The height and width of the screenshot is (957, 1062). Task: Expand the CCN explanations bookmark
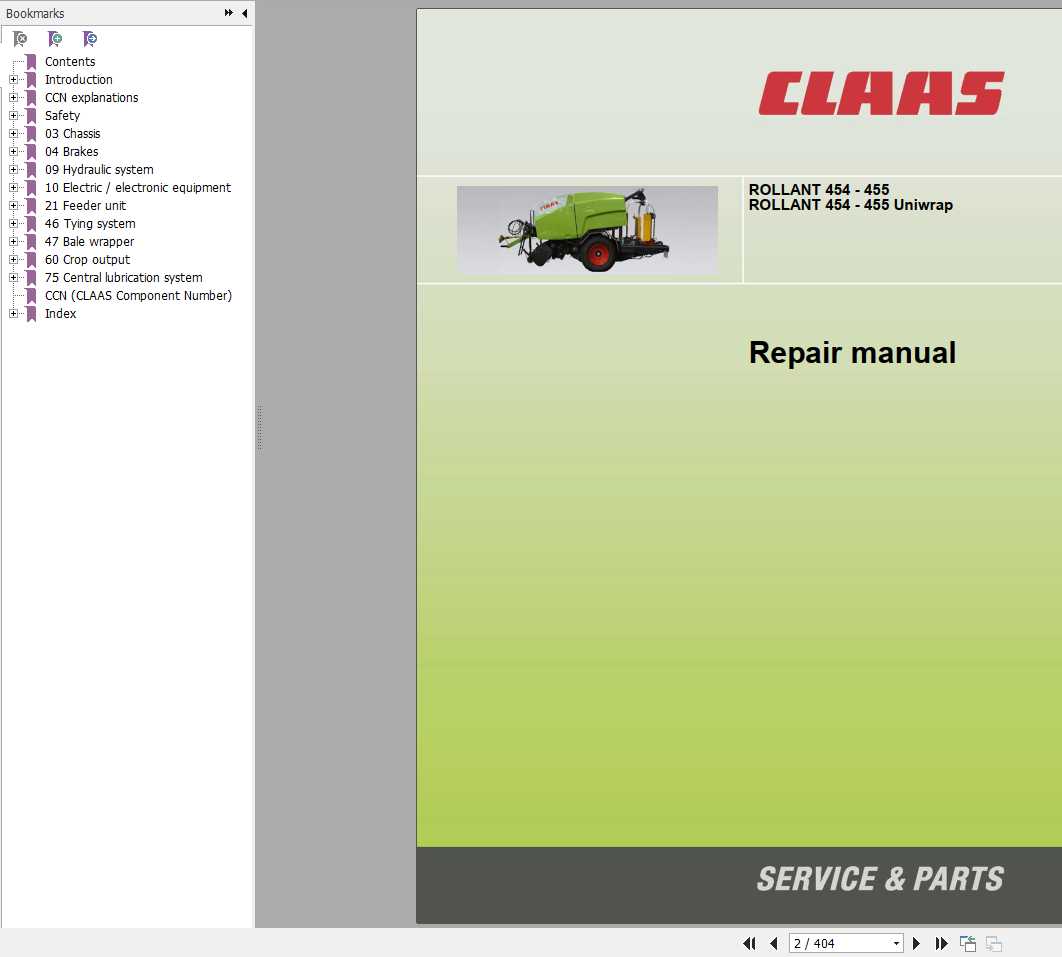click(x=13, y=98)
